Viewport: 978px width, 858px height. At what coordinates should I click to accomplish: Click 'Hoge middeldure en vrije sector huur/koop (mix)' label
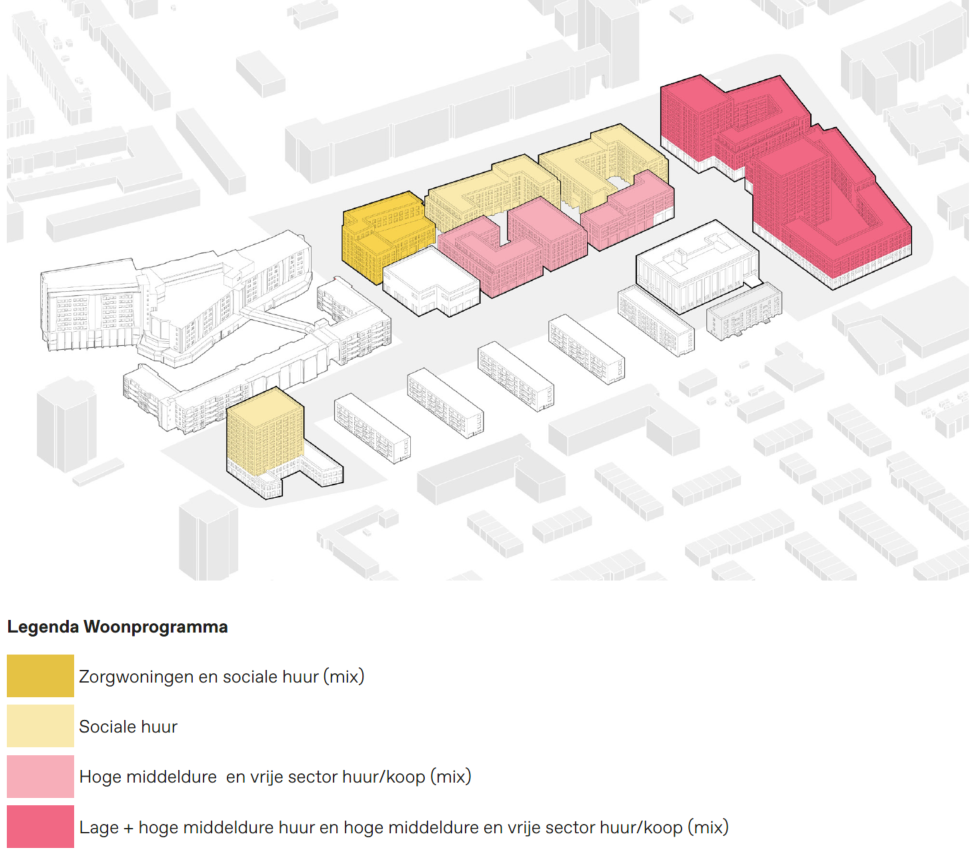tap(275, 777)
